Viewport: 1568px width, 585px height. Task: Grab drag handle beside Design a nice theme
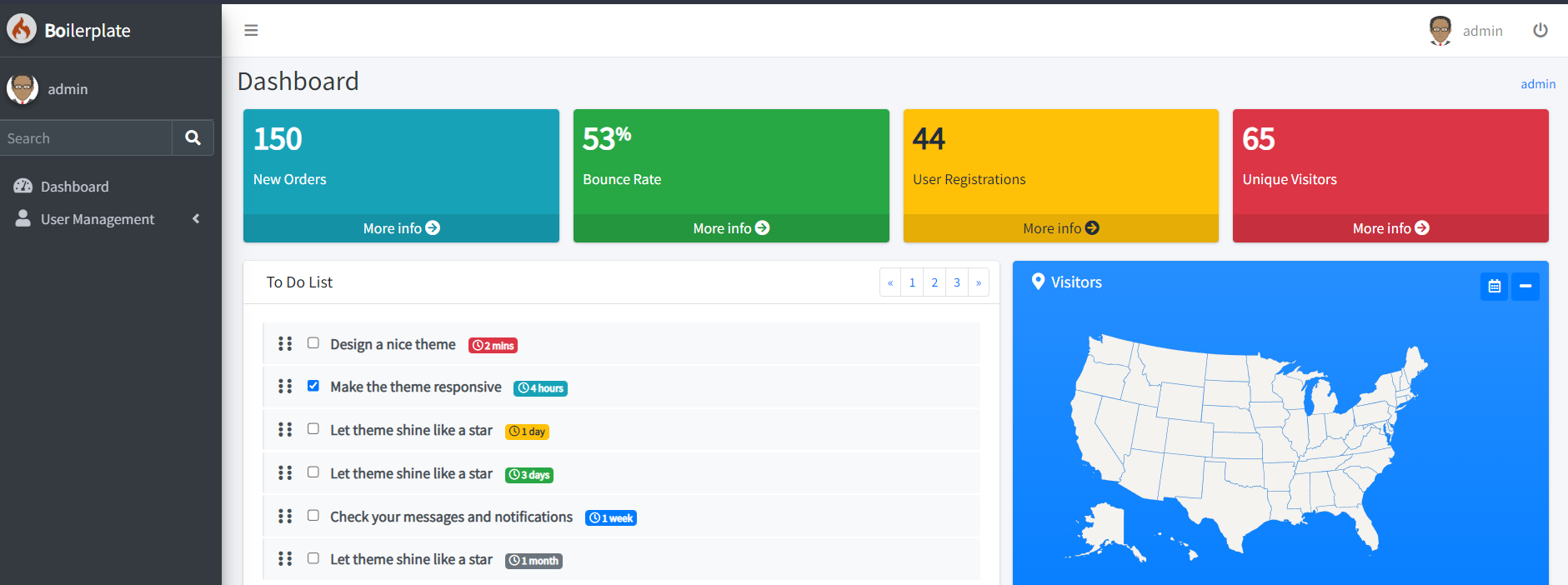[x=285, y=344]
